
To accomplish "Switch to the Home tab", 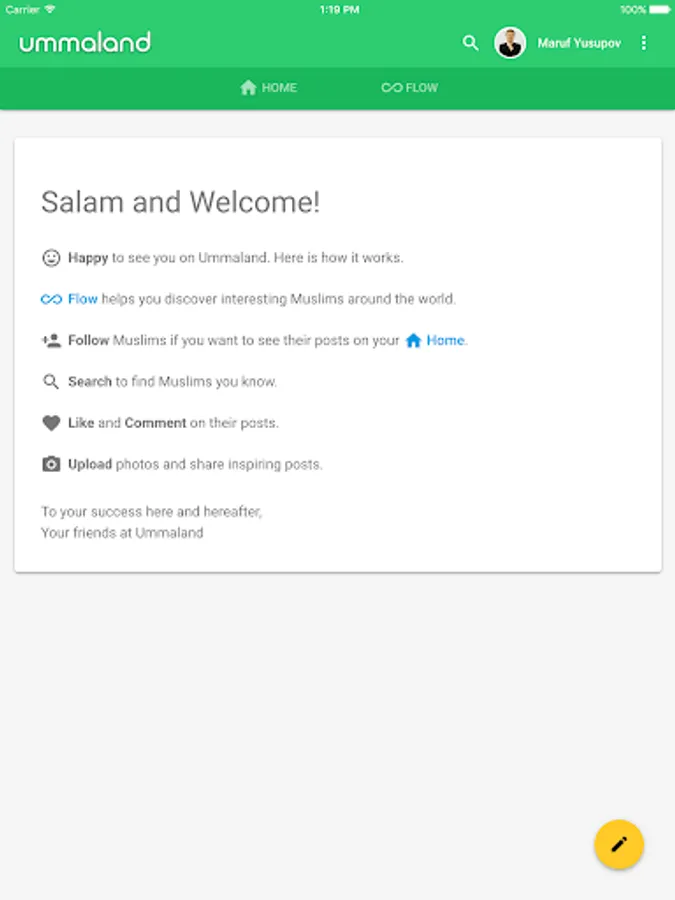I will pyautogui.click(x=269, y=88).
